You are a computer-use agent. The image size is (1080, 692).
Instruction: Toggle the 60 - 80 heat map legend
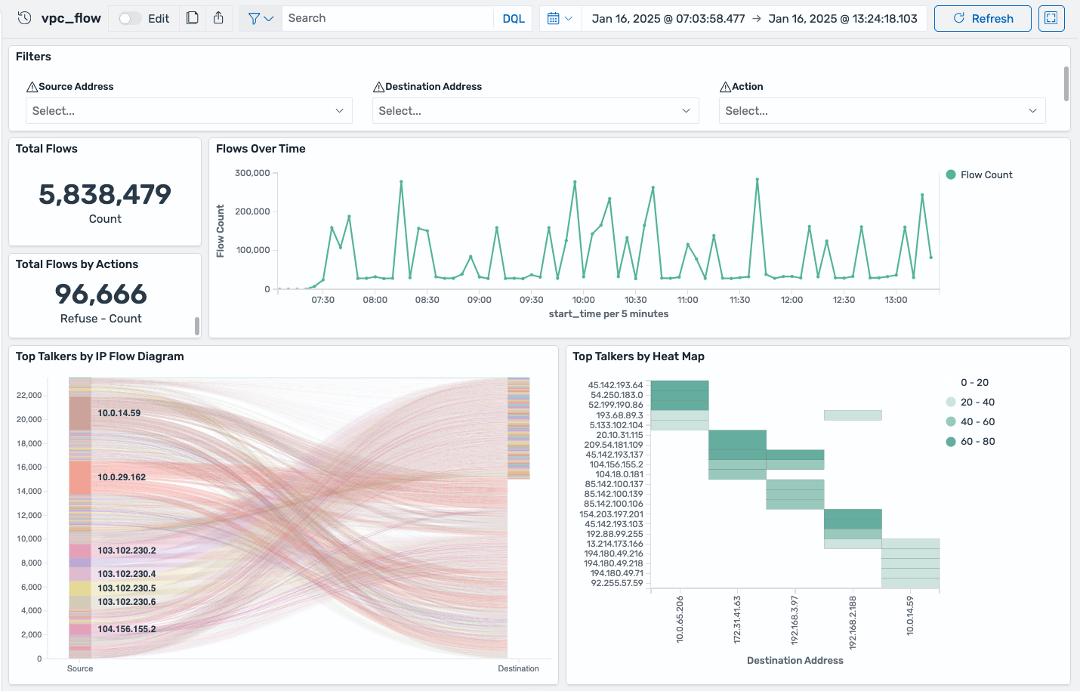point(970,441)
